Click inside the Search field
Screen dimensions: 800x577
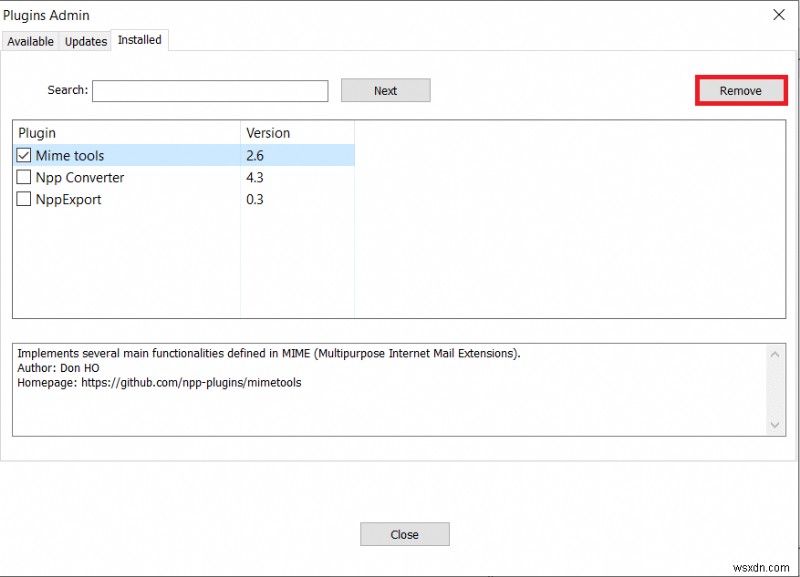[210, 90]
